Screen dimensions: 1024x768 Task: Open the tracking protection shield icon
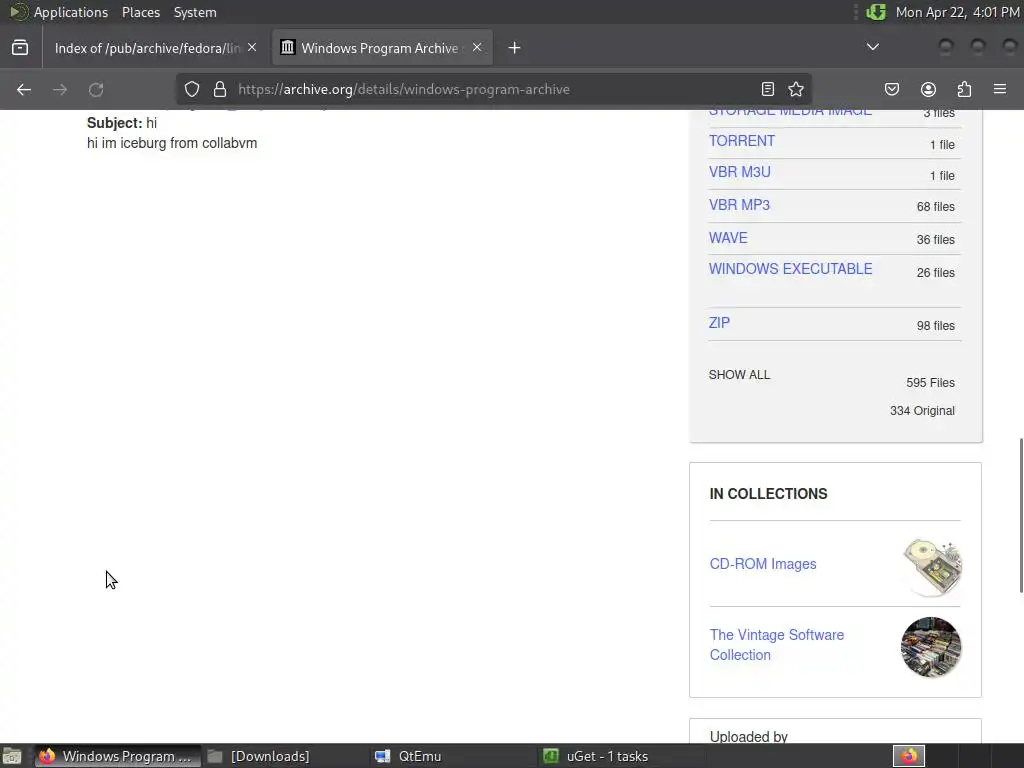191,89
